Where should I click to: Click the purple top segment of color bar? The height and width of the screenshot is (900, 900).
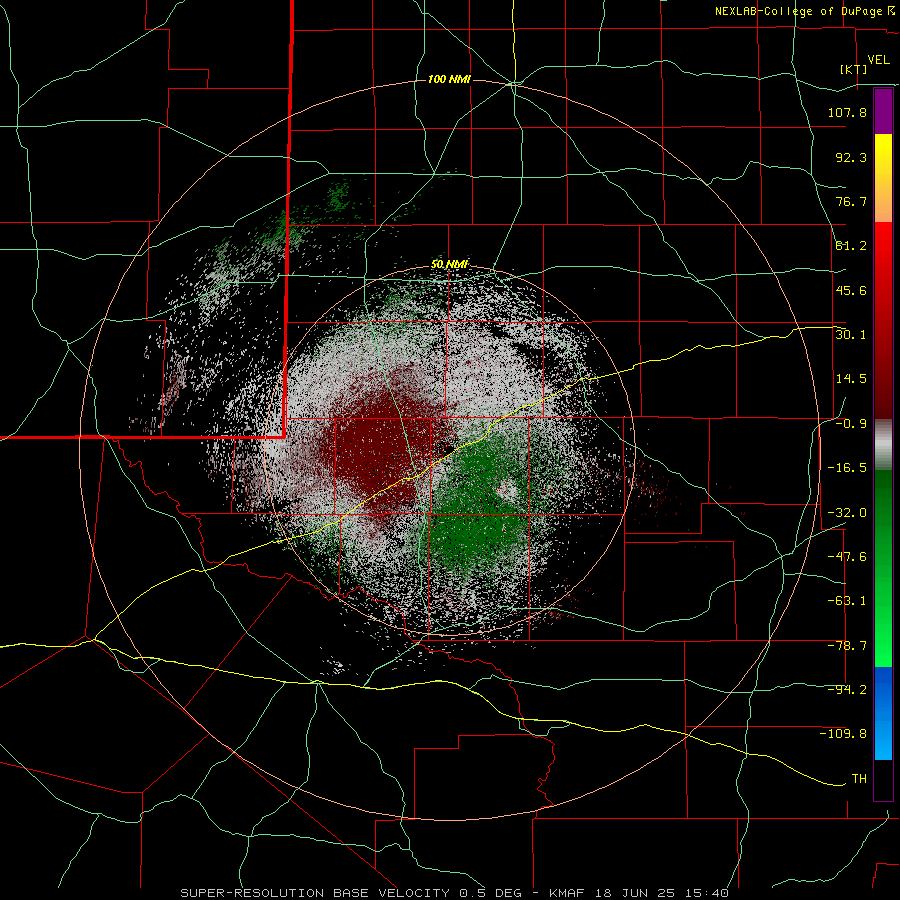(883, 111)
